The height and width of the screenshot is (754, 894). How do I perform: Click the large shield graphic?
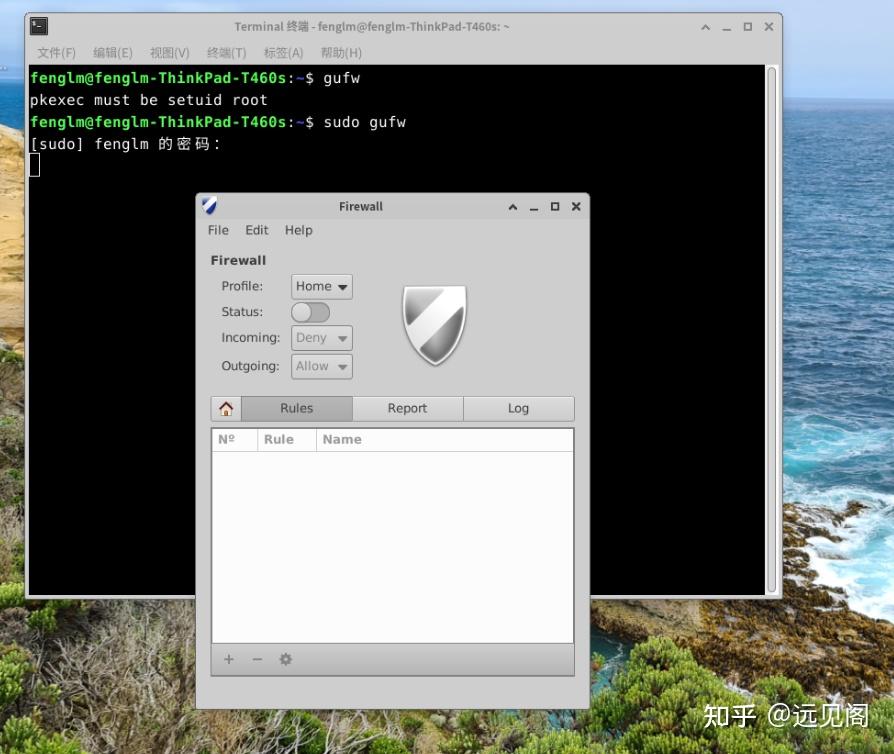(x=434, y=323)
